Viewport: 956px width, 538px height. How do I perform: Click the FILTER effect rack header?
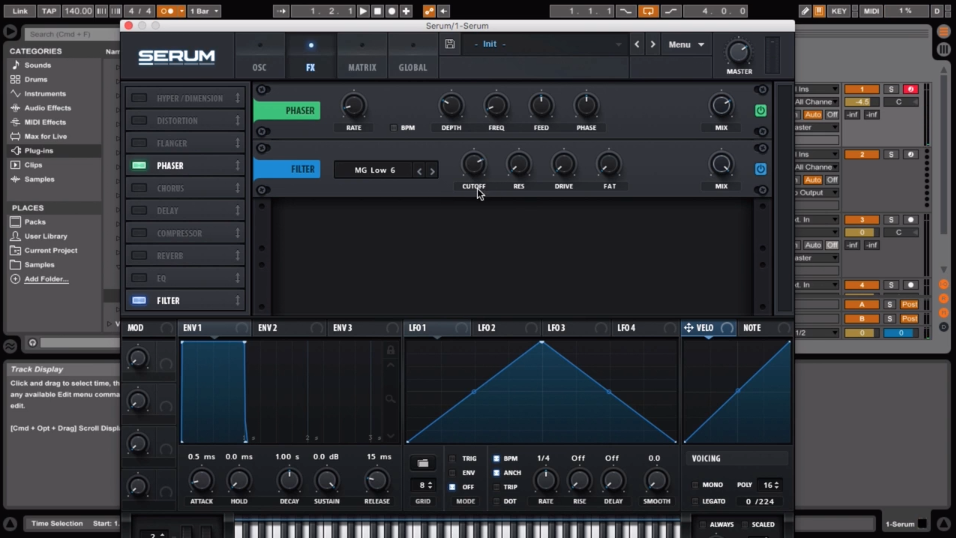[x=287, y=169]
